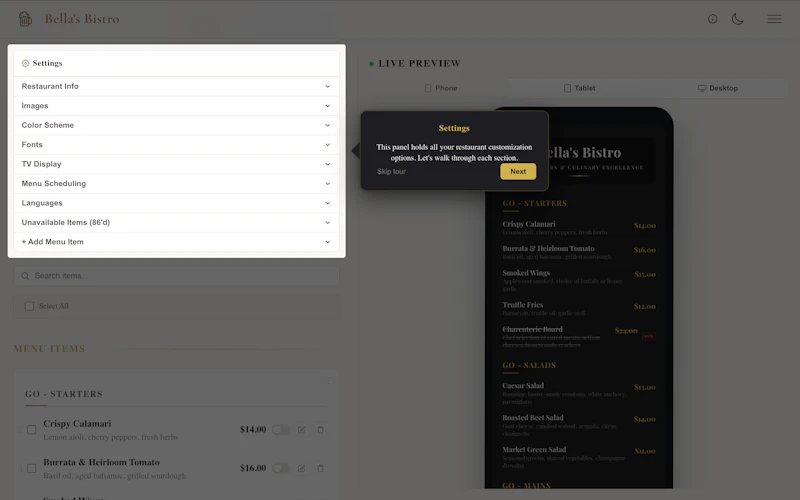Open the info icon in header

713,19
